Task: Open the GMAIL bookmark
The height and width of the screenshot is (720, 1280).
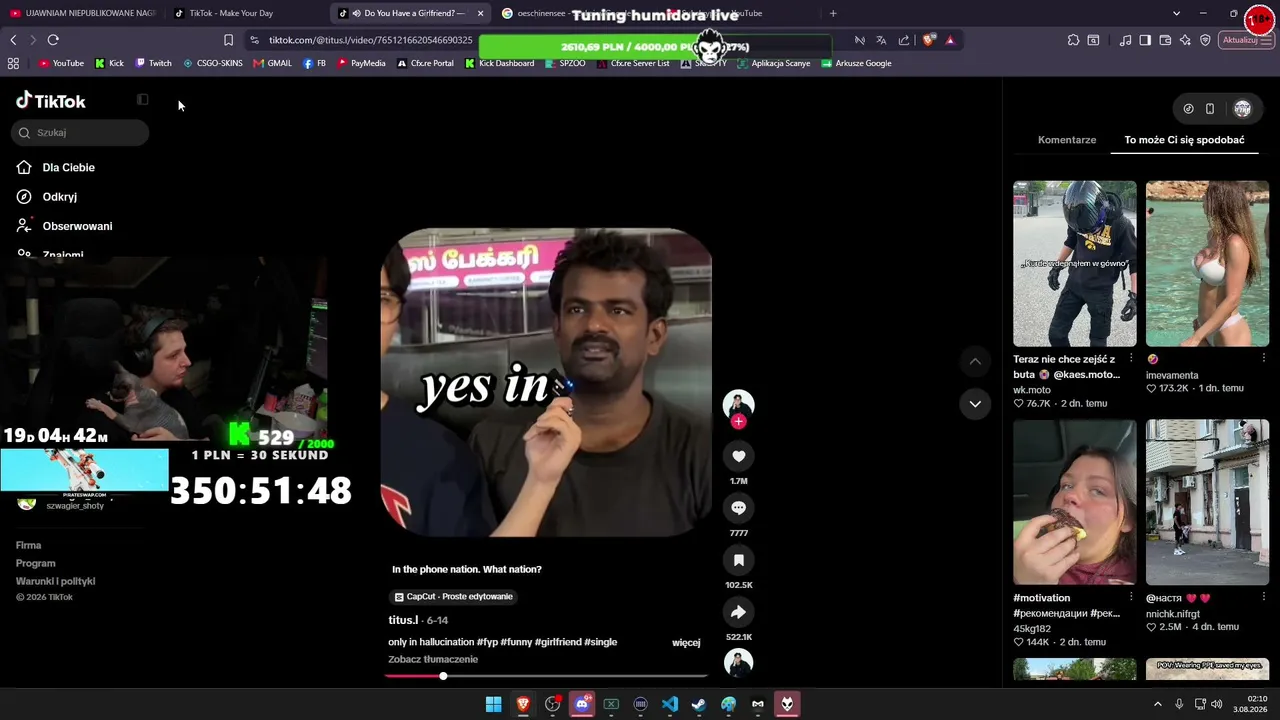Action: click(272, 63)
